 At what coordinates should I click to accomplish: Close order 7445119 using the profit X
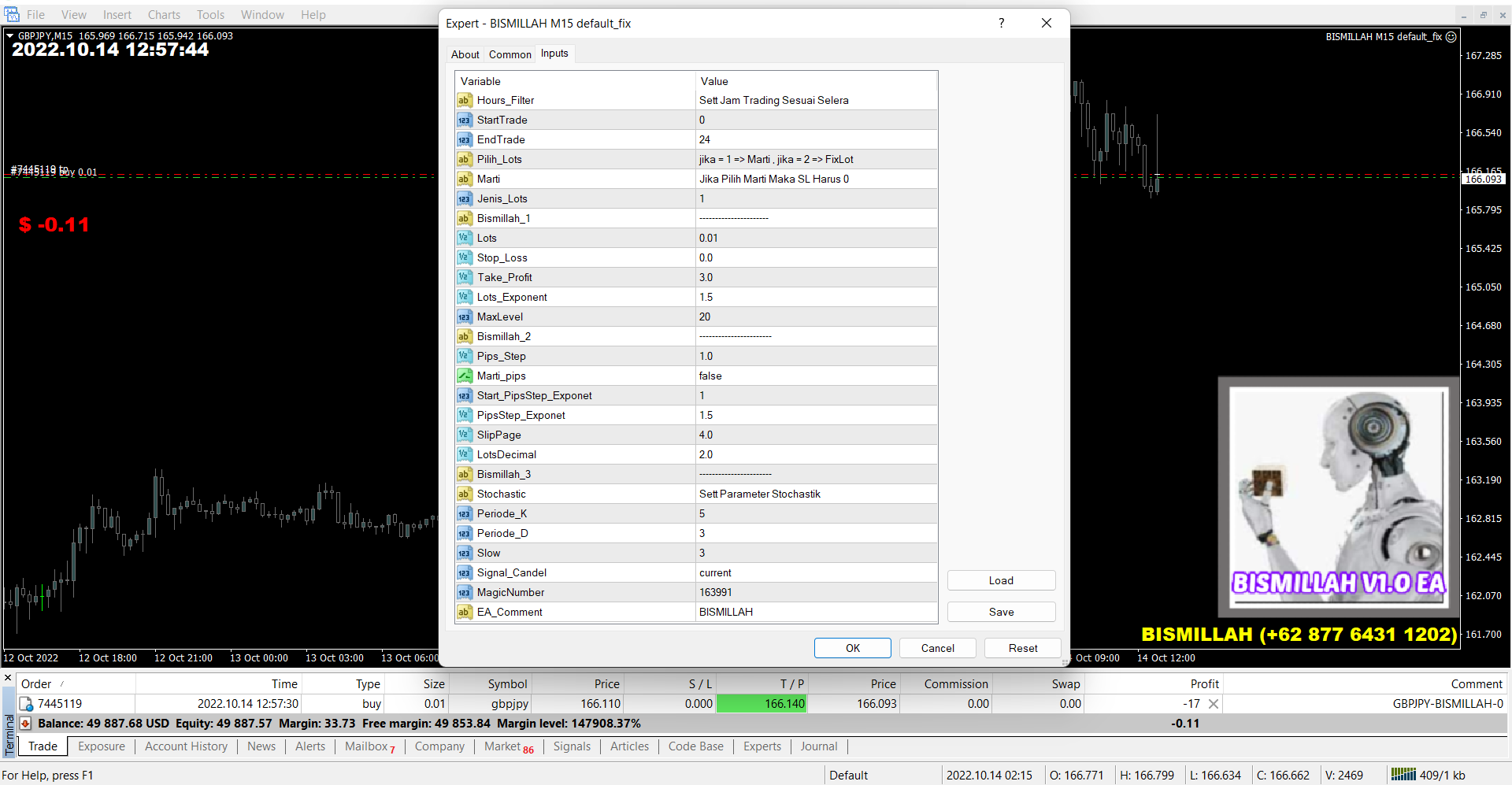click(x=1214, y=704)
